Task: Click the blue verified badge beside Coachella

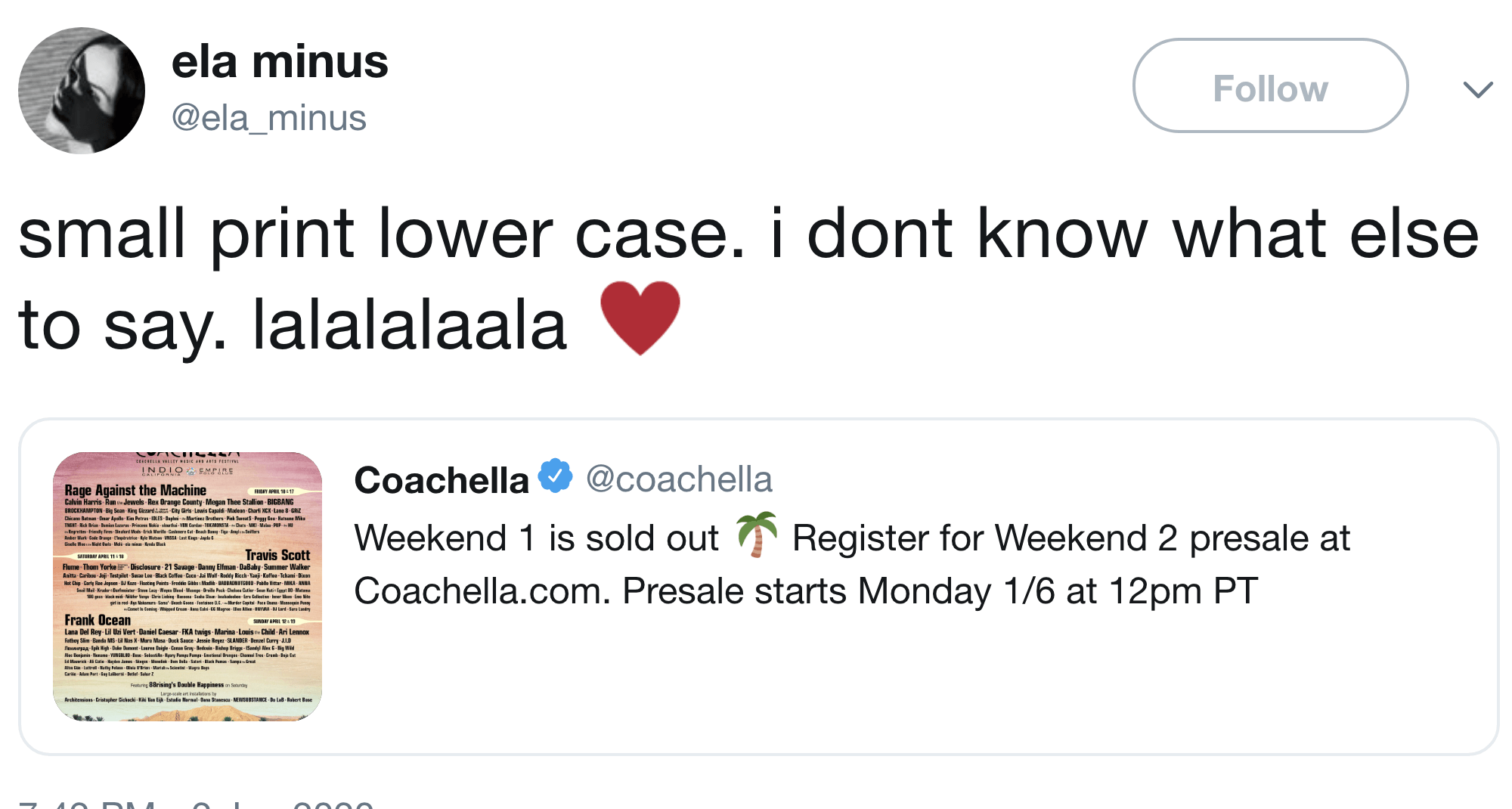Action: [x=556, y=476]
